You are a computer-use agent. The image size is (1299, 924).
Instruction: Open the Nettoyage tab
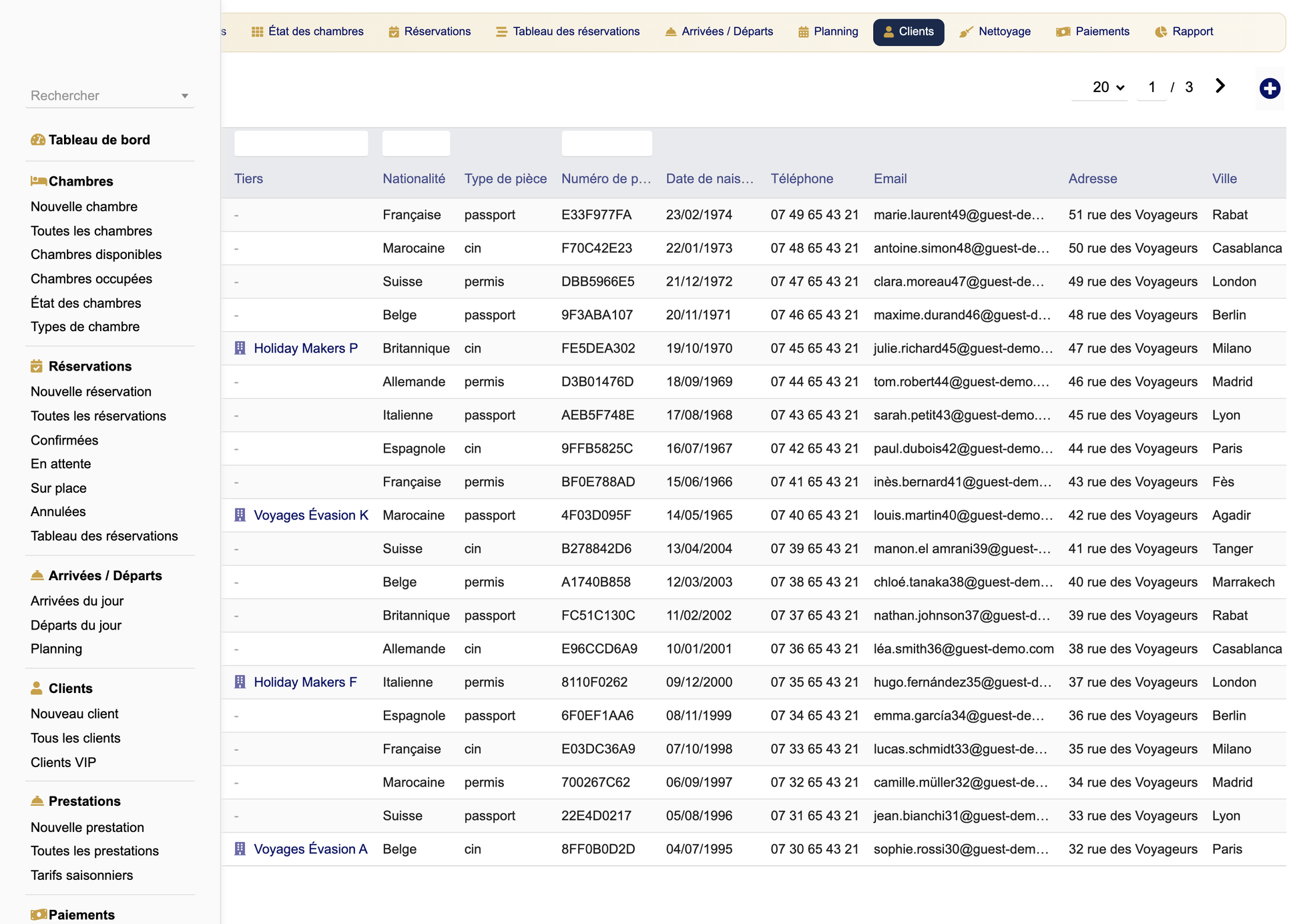click(x=995, y=31)
